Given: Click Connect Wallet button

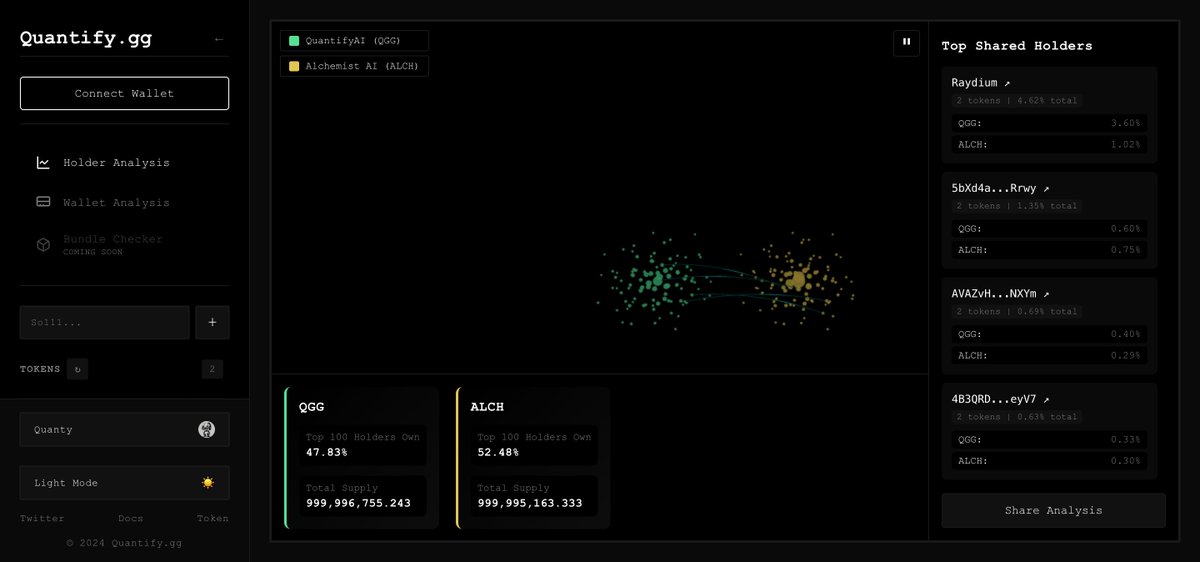Looking at the screenshot, I should pos(124,93).
